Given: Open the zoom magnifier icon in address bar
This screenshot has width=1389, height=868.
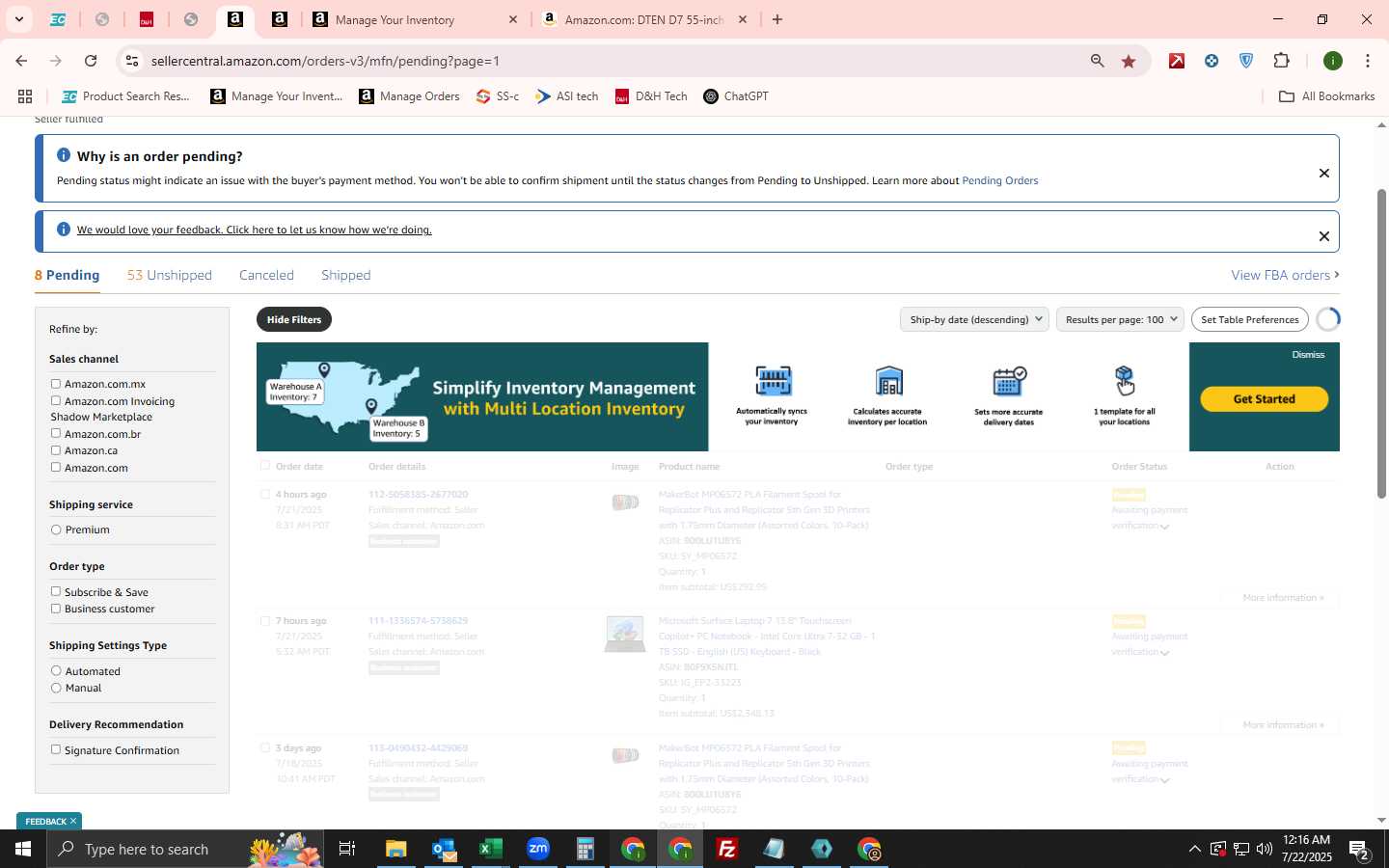Looking at the screenshot, I should point(1097,61).
